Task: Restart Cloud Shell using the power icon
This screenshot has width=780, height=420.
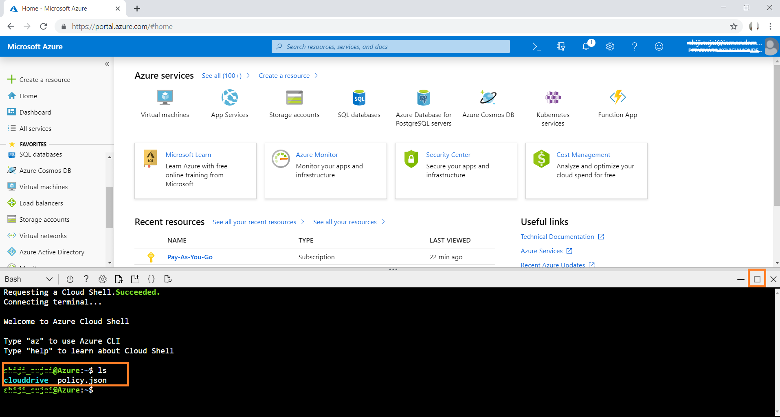Action: tap(70, 278)
